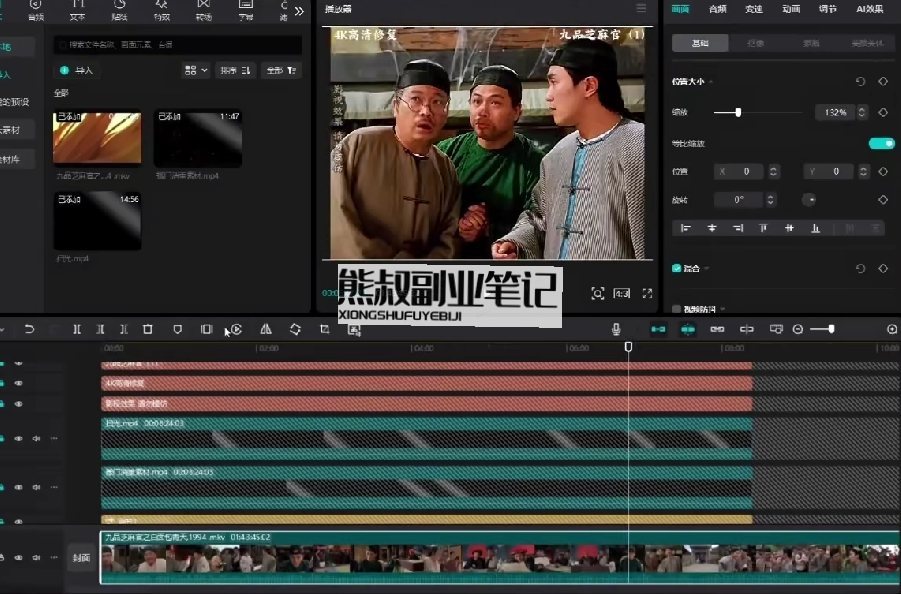Toggle the main track magnet
This screenshot has width=901, height=594.
tap(659, 329)
